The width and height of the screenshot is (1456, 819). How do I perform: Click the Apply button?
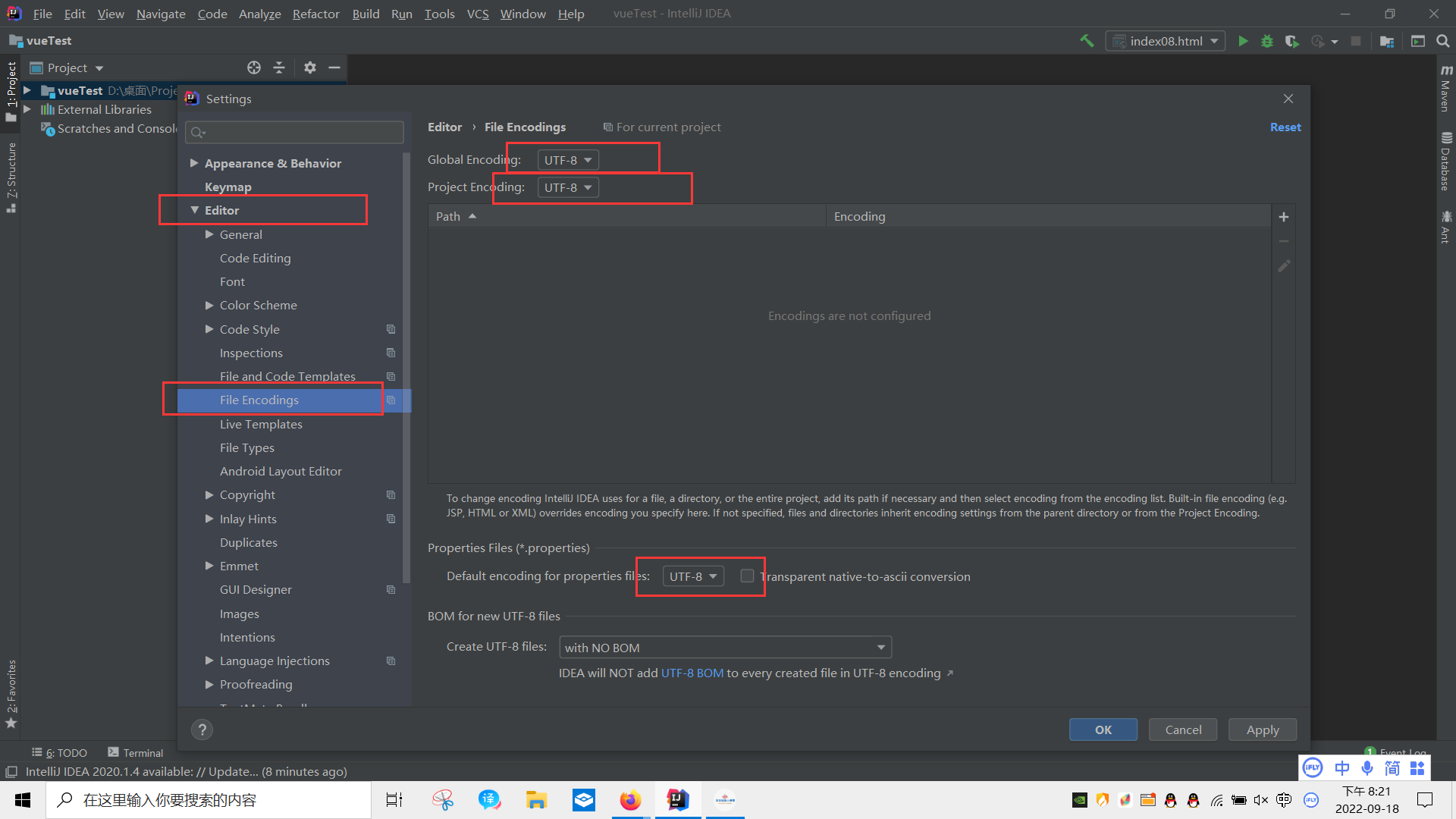coord(1262,730)
